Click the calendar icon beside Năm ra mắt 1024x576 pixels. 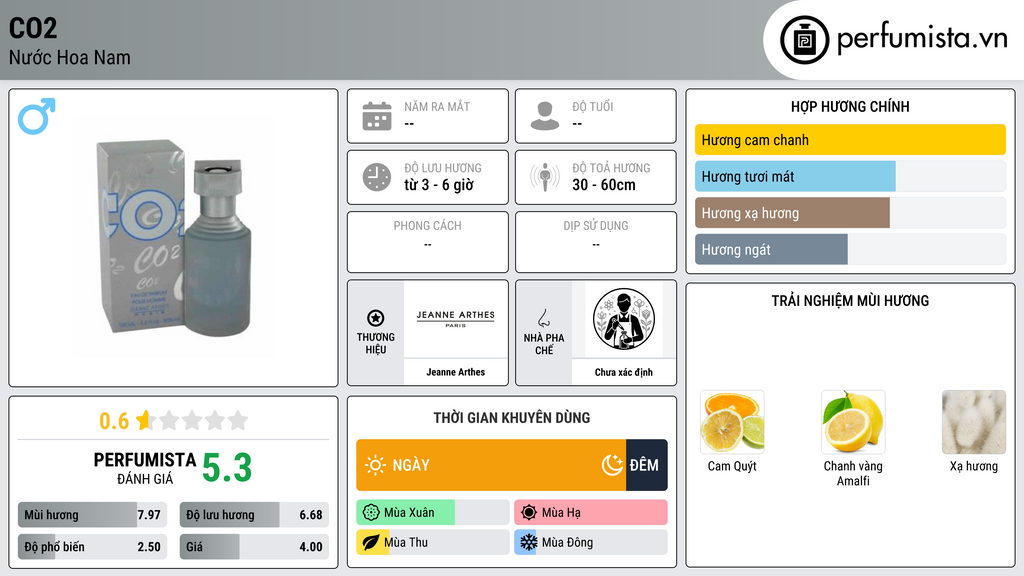(377, 116)
